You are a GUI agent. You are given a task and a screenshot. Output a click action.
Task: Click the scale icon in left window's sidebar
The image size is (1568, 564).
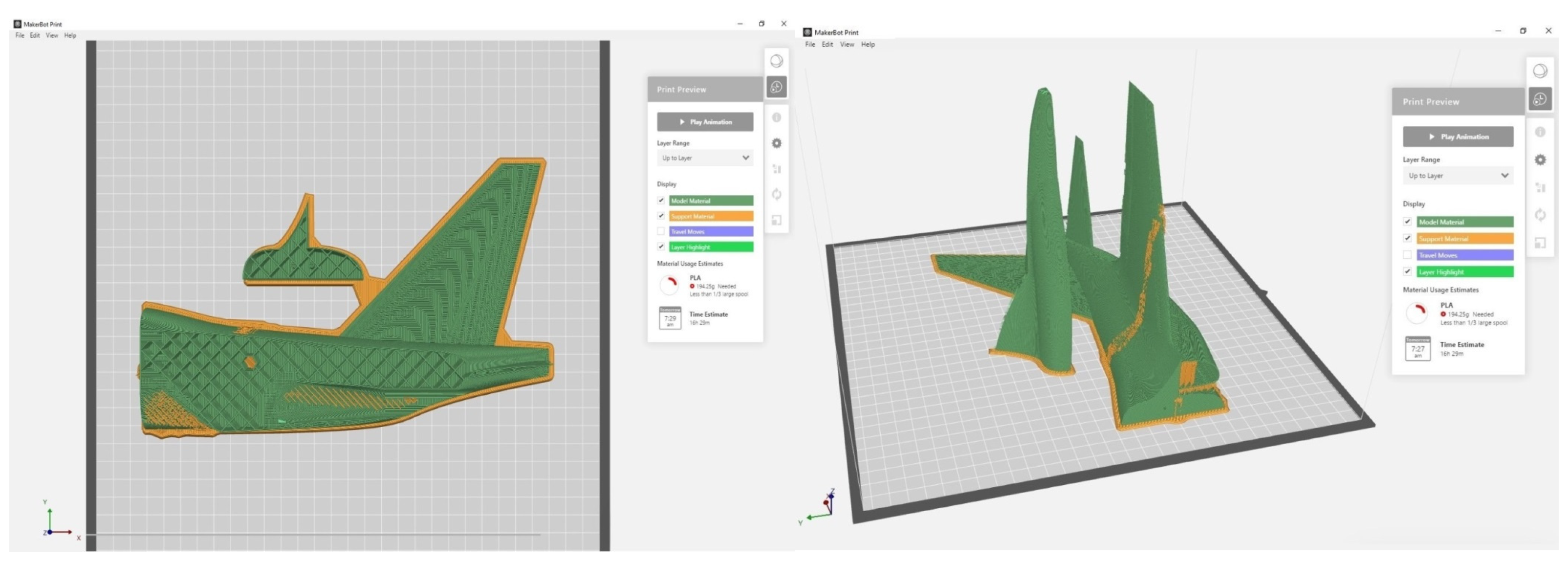(777, 220)
